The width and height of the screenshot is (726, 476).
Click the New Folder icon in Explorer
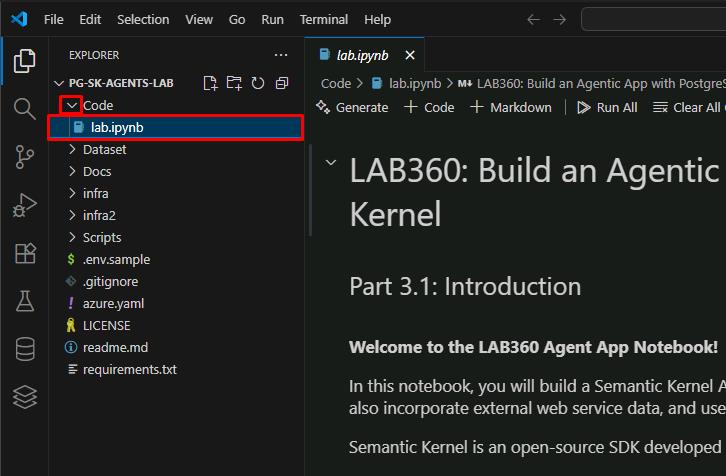(234, 83)
